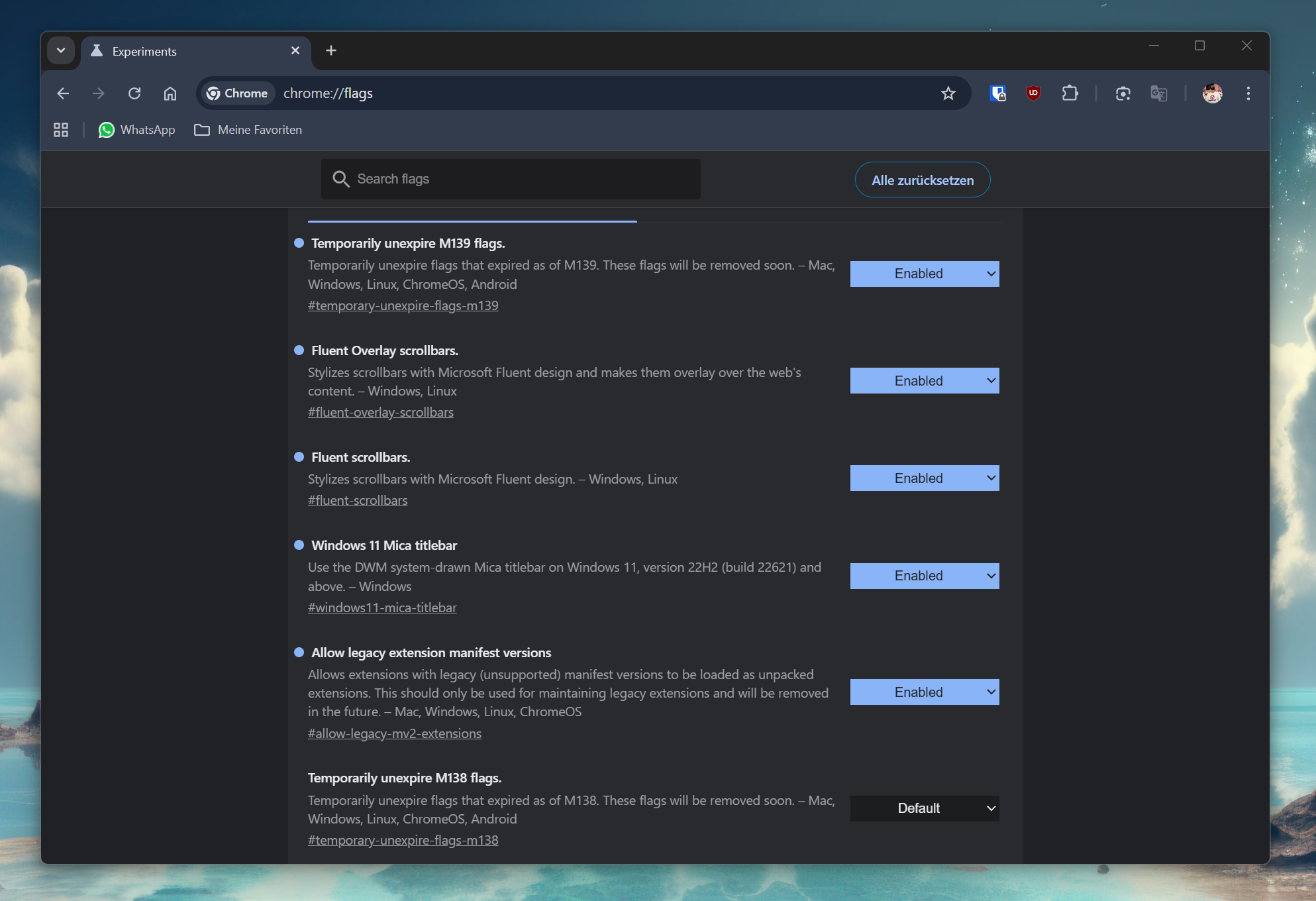Image resolution: width=1316 pixels, height=901 pixels.
Task: Open the Extensions puzzle icon
Action: point(1070,93)
